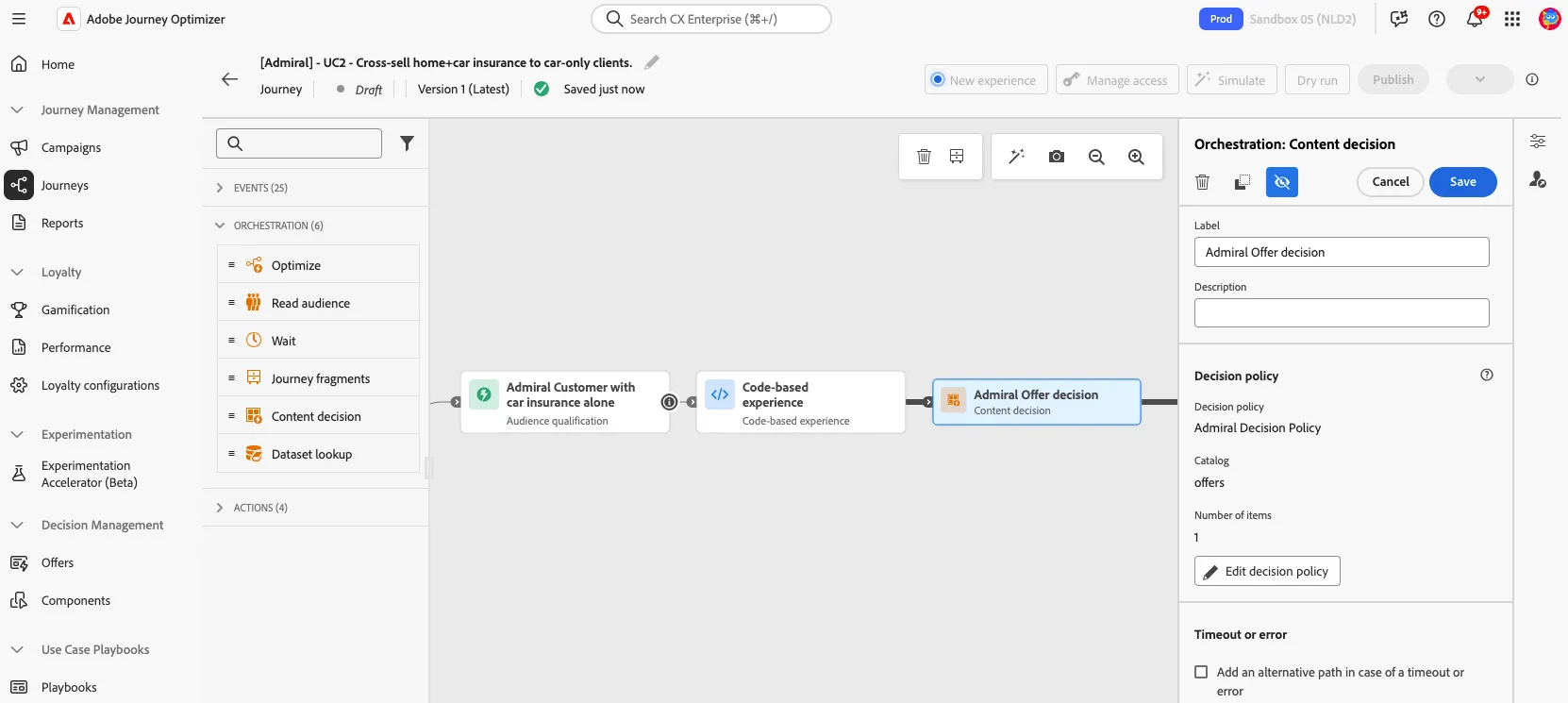Viewport: 1568px width, 703px height.
Task: Cancel the content decision edits
Action: tap(1391, 182)
